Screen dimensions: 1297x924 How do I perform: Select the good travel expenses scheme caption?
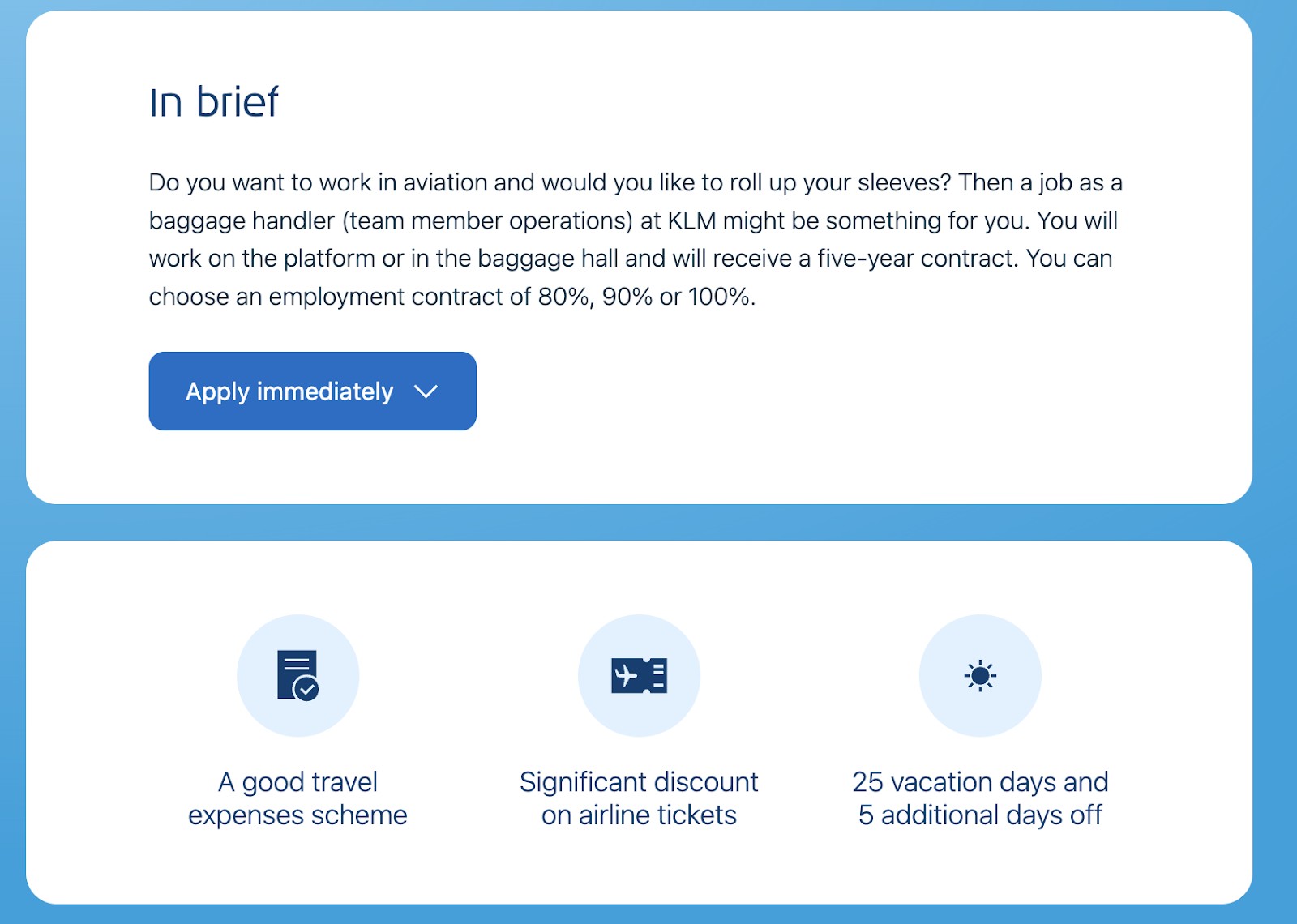(297, 798)
